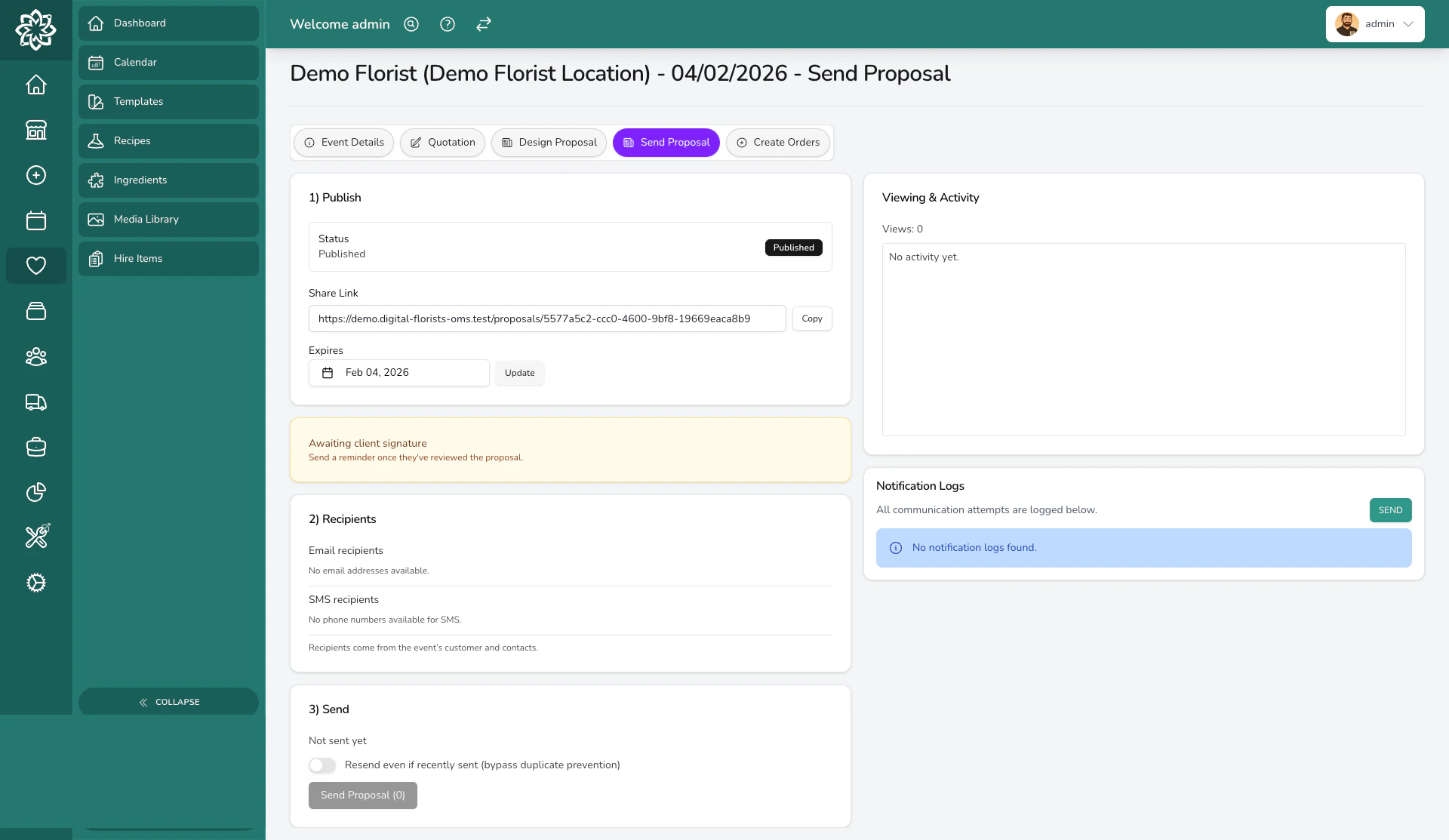The height and width of the screenshot is (840, 1449).
Task: Open the search icon in the top bar
Action: 411,24
